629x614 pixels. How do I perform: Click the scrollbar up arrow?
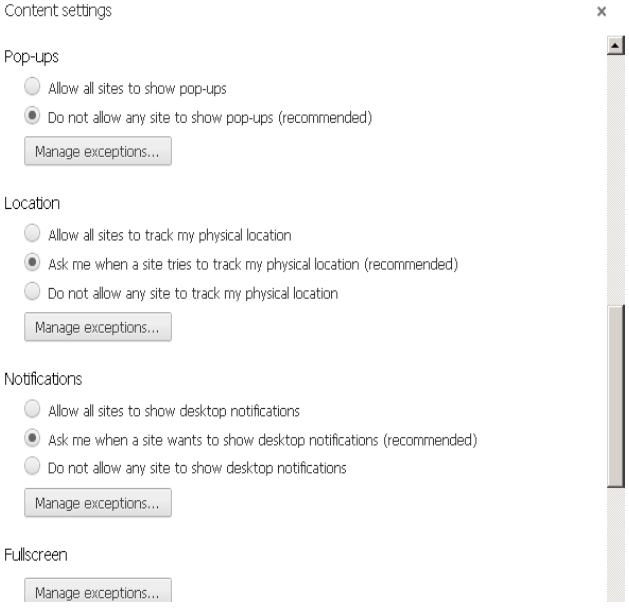[615, 45]
